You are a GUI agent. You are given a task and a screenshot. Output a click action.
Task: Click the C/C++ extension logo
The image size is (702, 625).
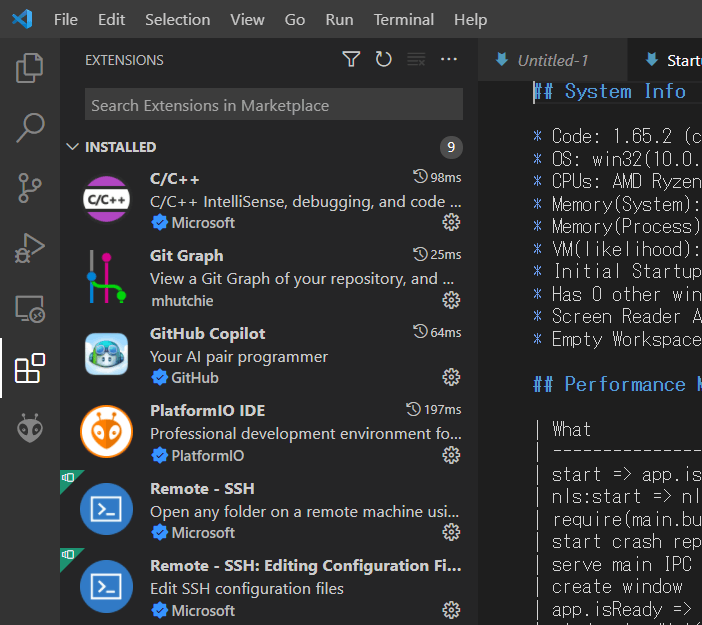point(107,199)
